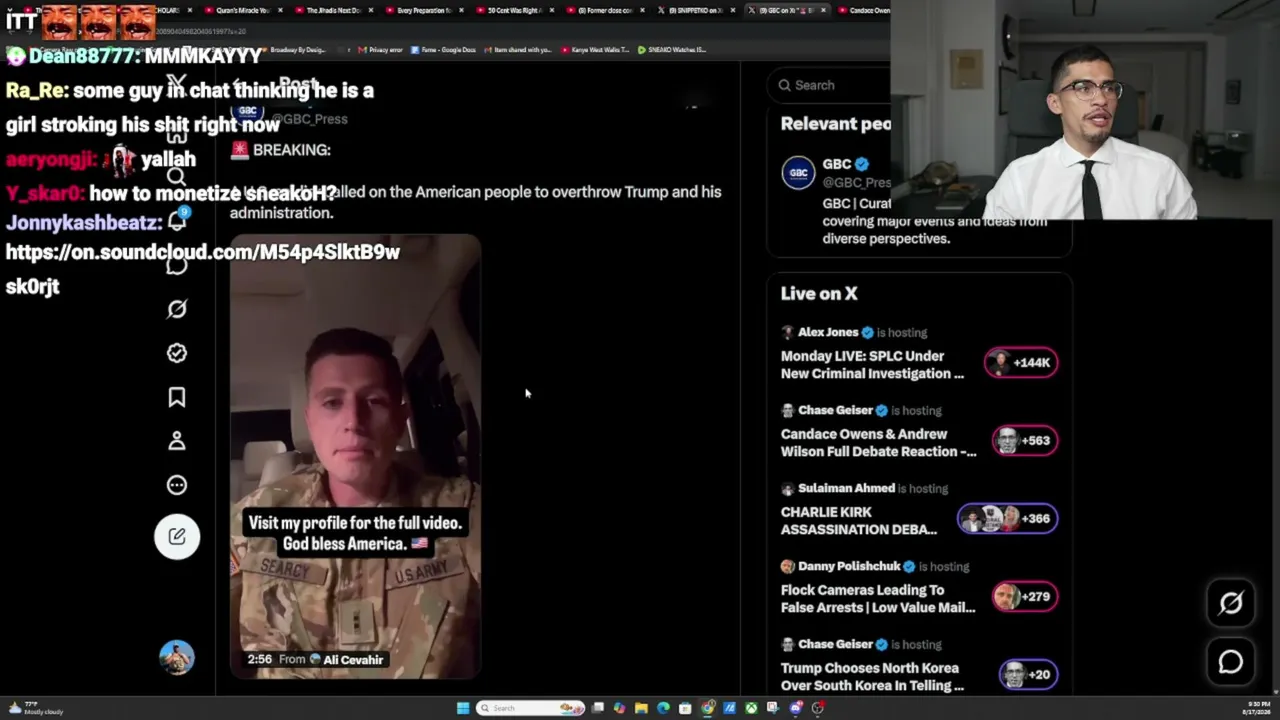Open the Privacy error bookmark

(x=380, y=49)
